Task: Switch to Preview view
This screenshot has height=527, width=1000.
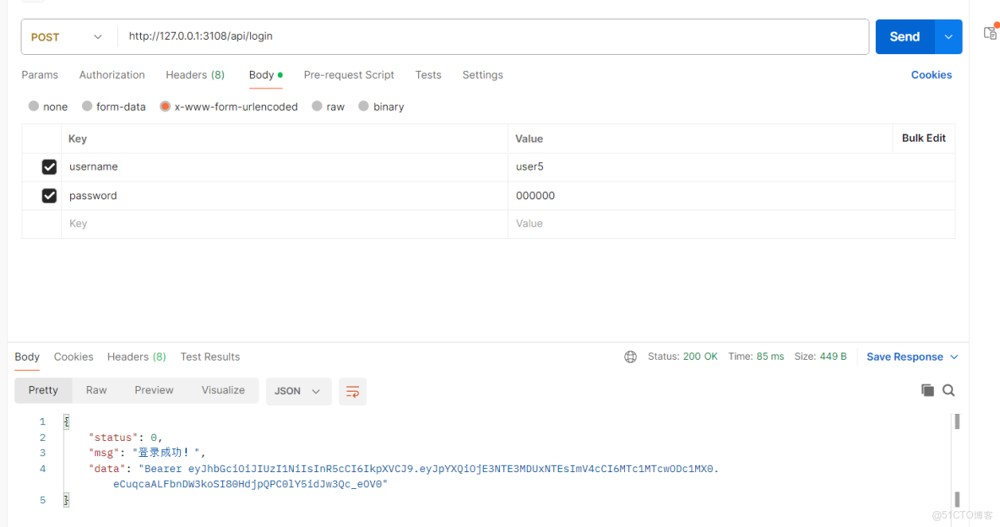Action: click(x=154, y=390)
